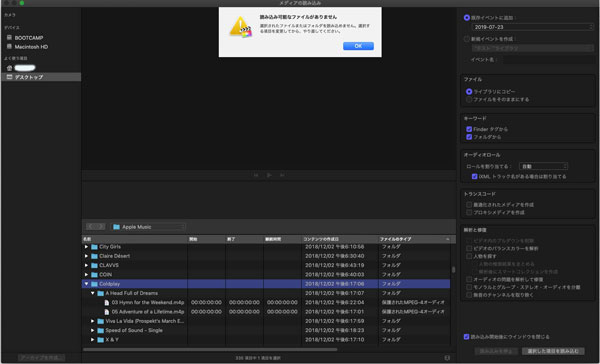Click the CLAVVS folder icon
The width and height of the screenshot is (600, 364).
94,265
